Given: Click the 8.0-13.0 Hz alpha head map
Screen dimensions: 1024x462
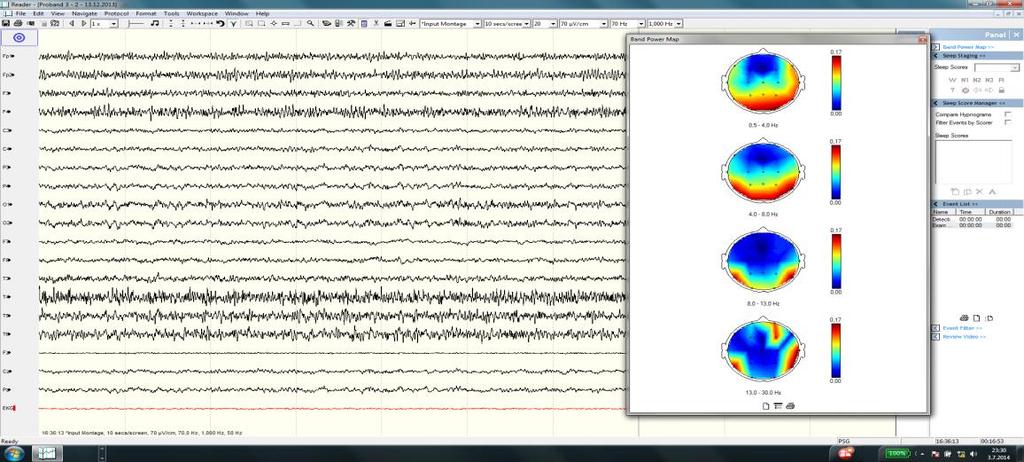Looking at the screenshot, I should tap(761, 259).
